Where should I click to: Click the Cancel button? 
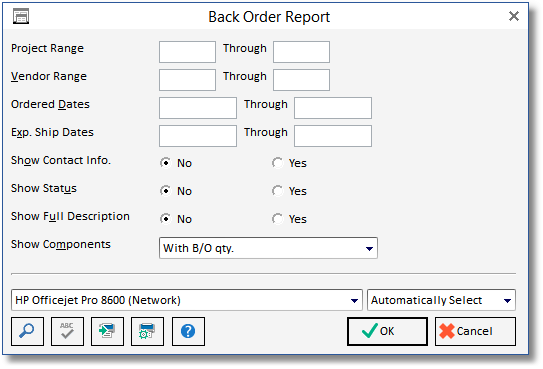[x=475, y=331]
